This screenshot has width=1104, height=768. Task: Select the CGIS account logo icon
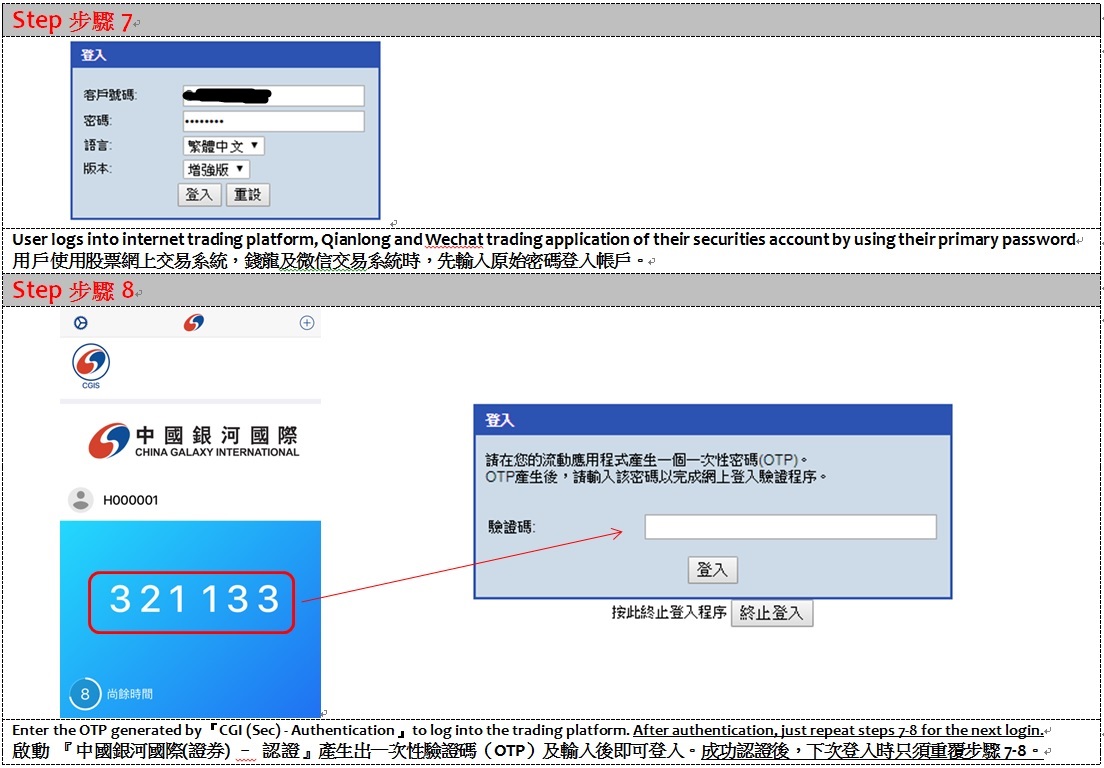pos(91,366)
